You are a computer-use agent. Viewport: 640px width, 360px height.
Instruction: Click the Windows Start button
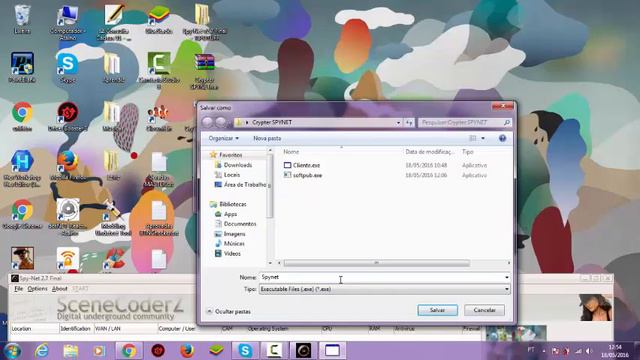coord(12,351)
